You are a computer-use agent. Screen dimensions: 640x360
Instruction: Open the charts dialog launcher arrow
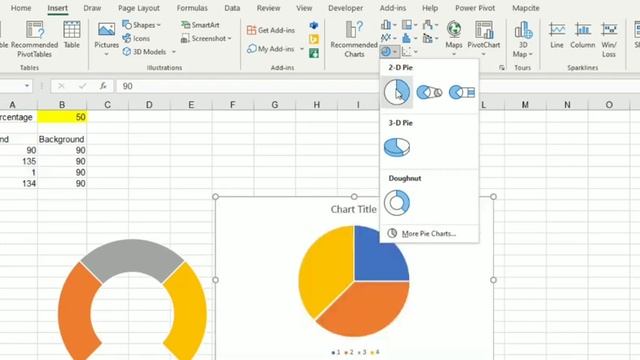click(502, 68)
